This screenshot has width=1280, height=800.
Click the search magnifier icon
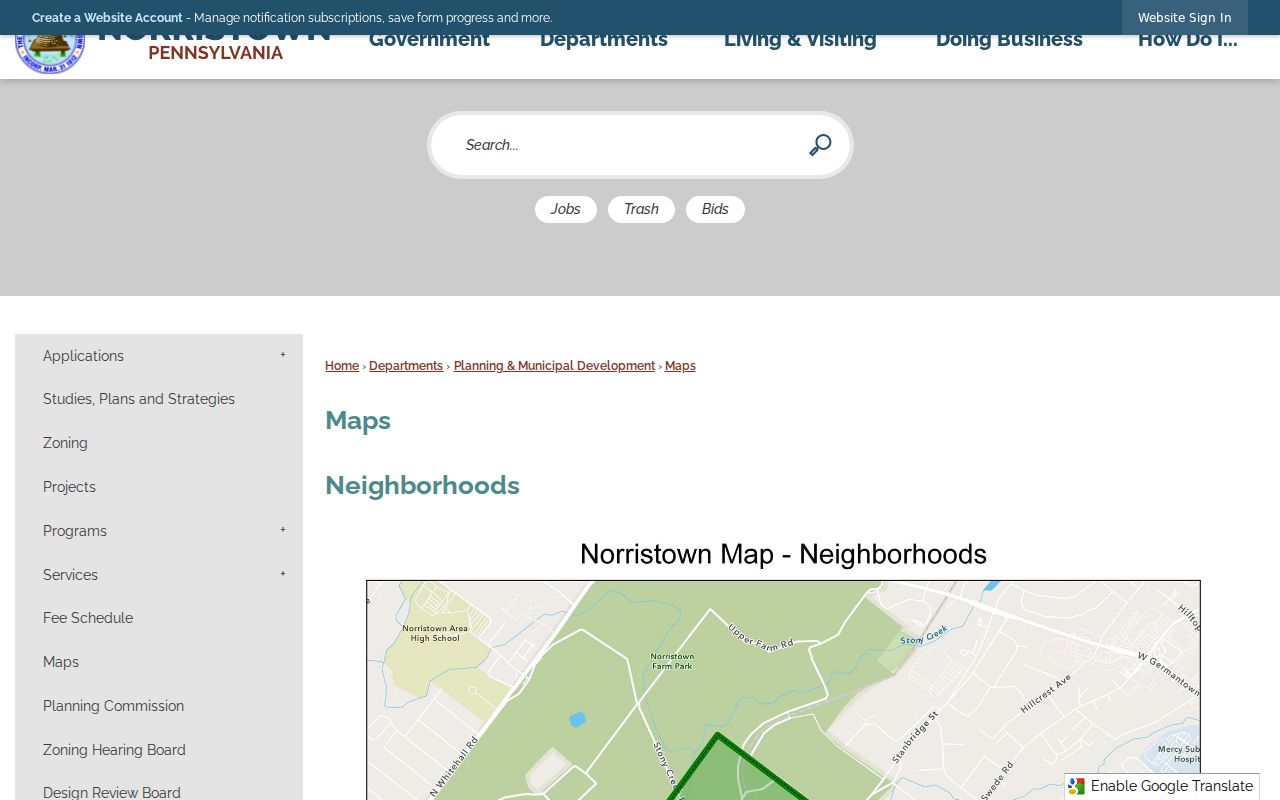[x=820, y=145]
